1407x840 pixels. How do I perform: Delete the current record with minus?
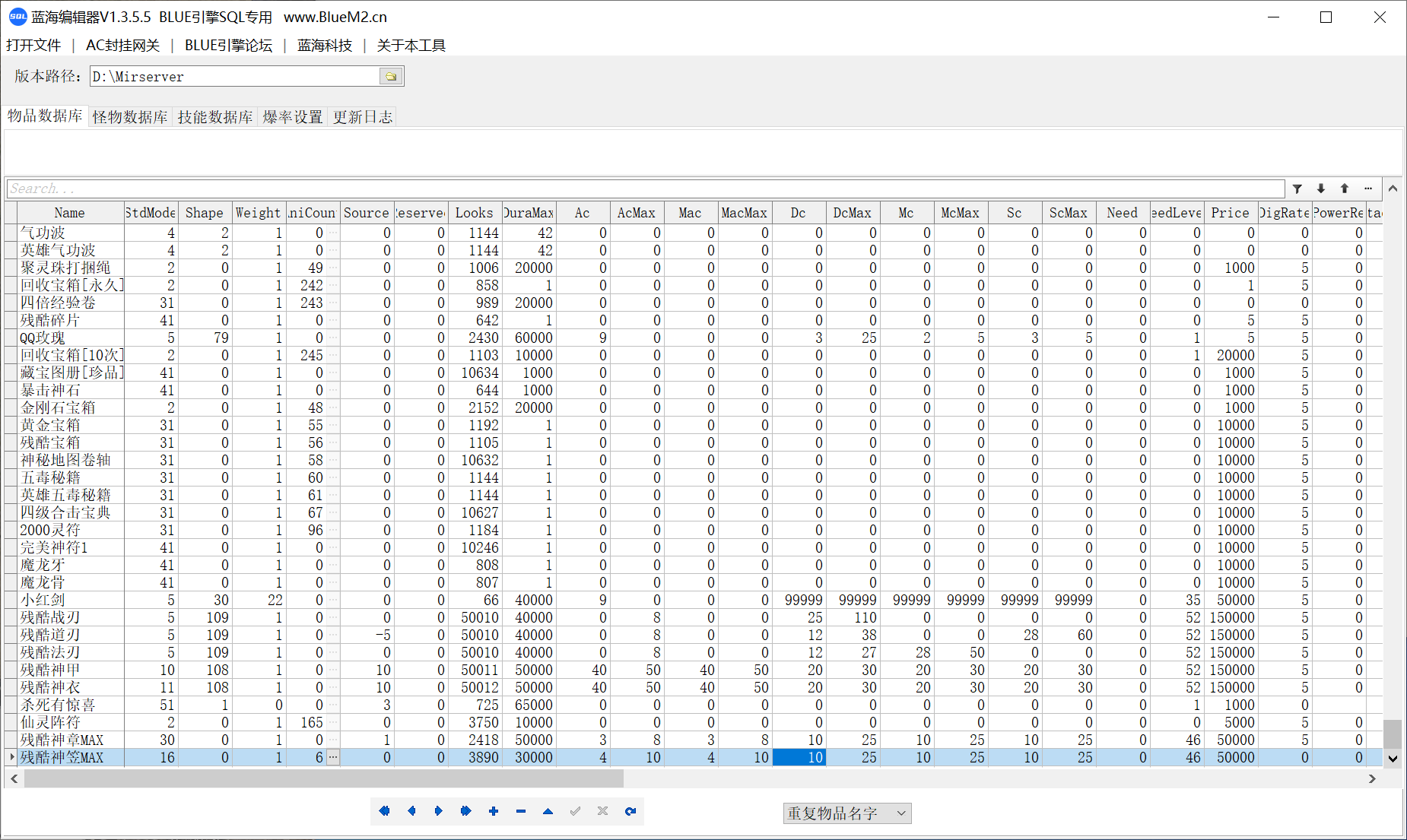[x=521, y=811]
